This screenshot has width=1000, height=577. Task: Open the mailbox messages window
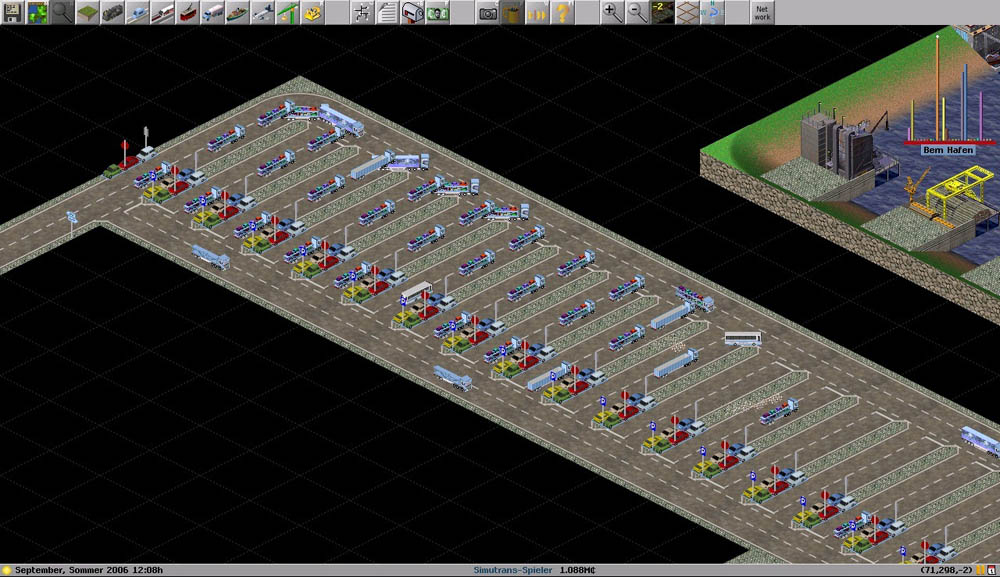[413, 12]
